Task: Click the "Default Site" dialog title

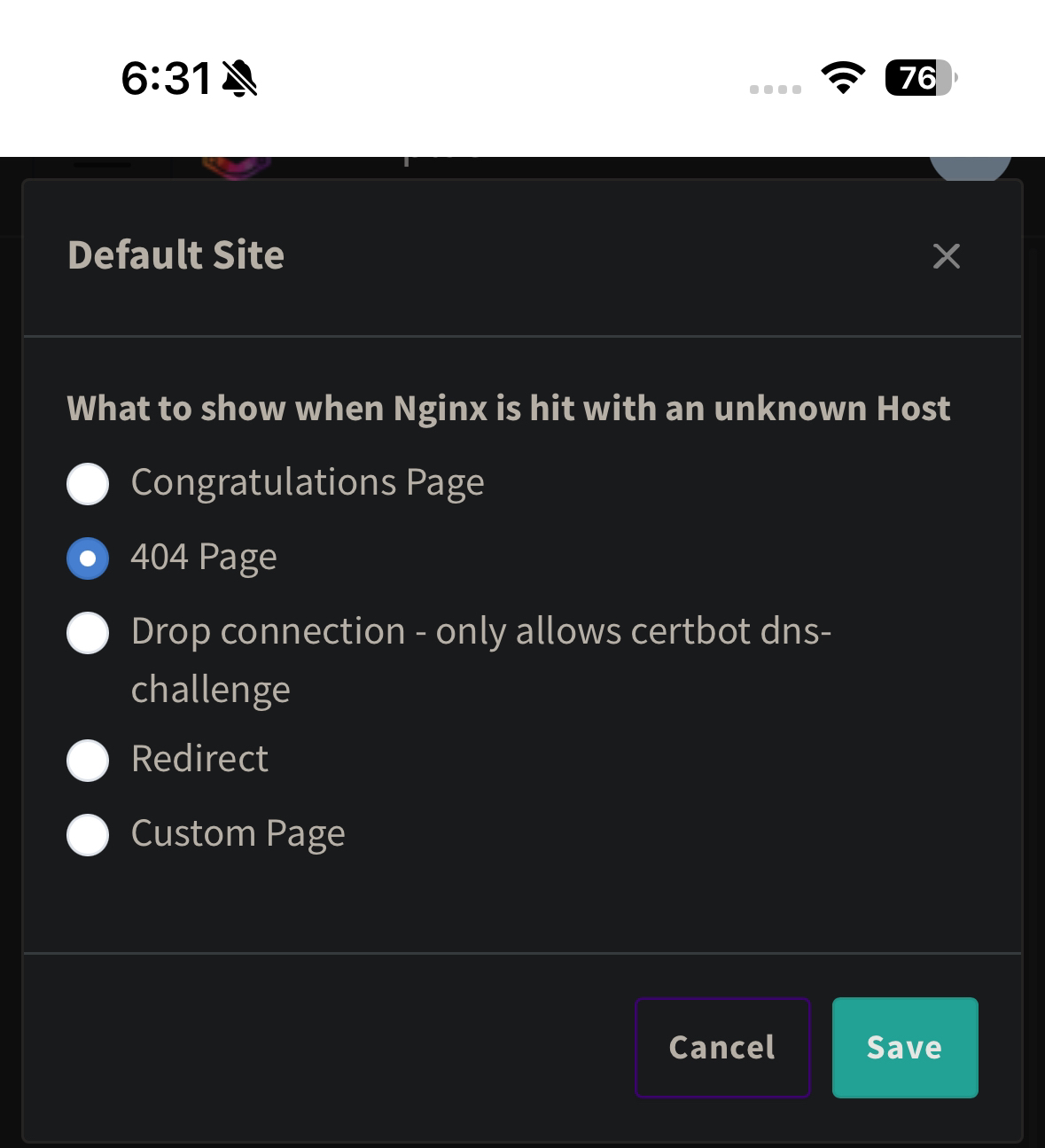Action: point(175,255)
